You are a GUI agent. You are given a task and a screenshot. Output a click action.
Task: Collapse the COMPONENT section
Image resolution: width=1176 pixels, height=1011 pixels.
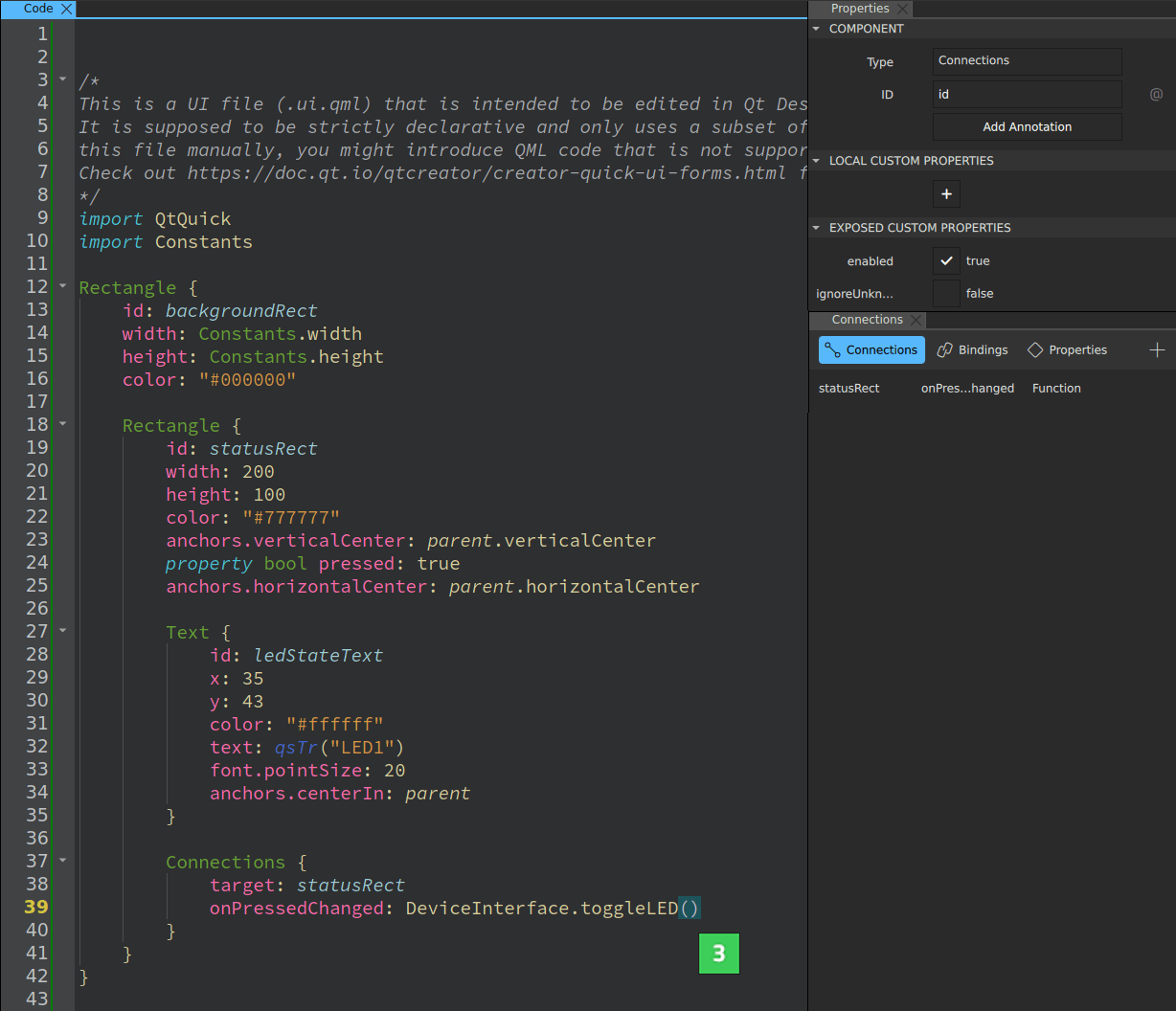[x=816, y=28]
